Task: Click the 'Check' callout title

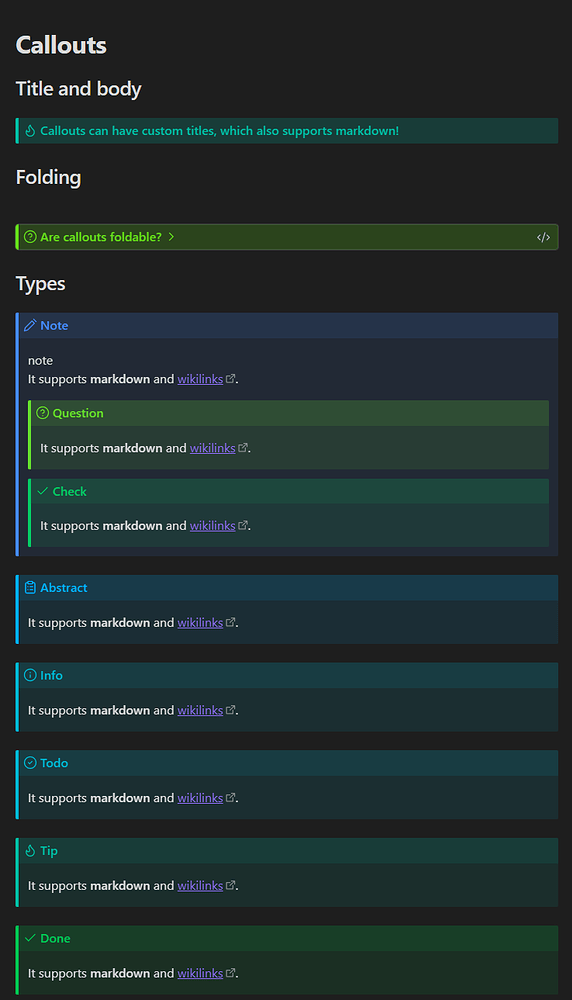Action: click(x=70, y=491)
